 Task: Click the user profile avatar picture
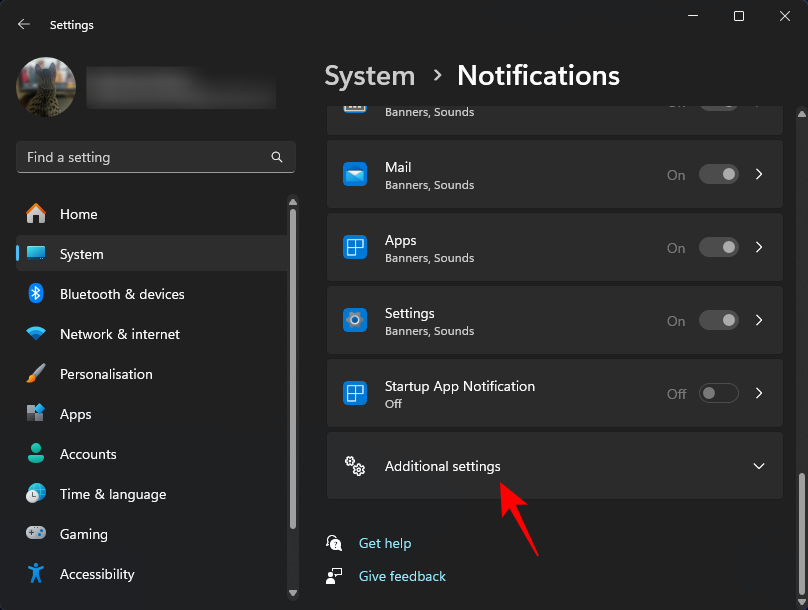click(x=46, y=87)
